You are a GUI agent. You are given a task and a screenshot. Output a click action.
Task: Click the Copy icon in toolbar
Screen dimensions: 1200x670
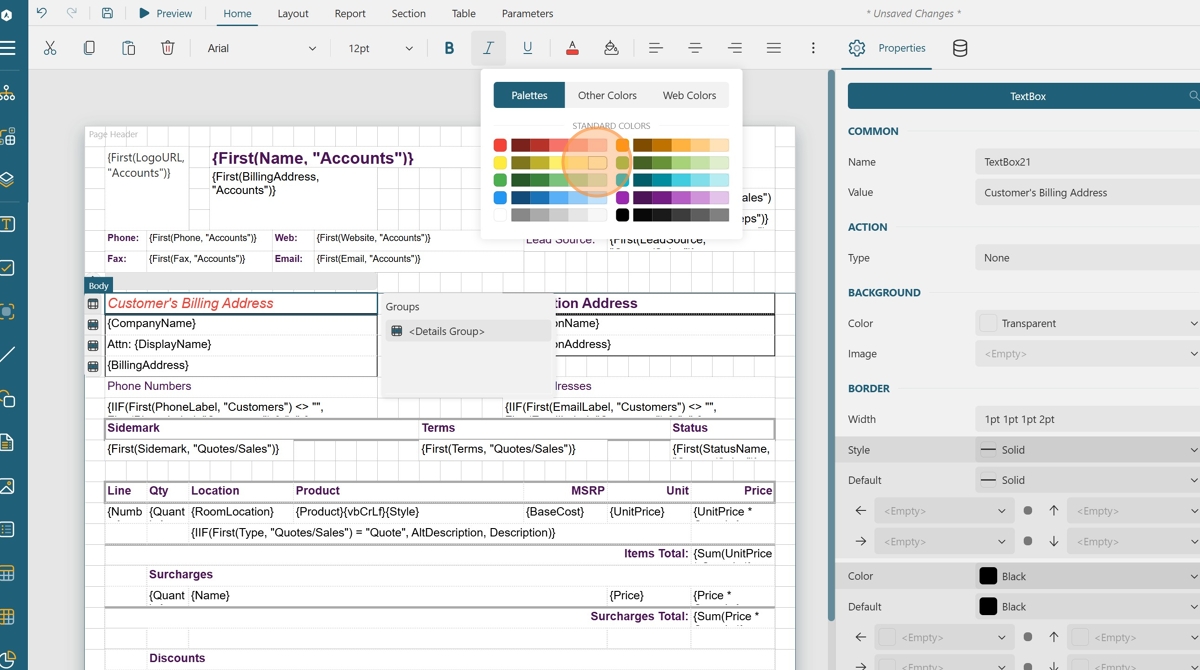tap(89, 48)
